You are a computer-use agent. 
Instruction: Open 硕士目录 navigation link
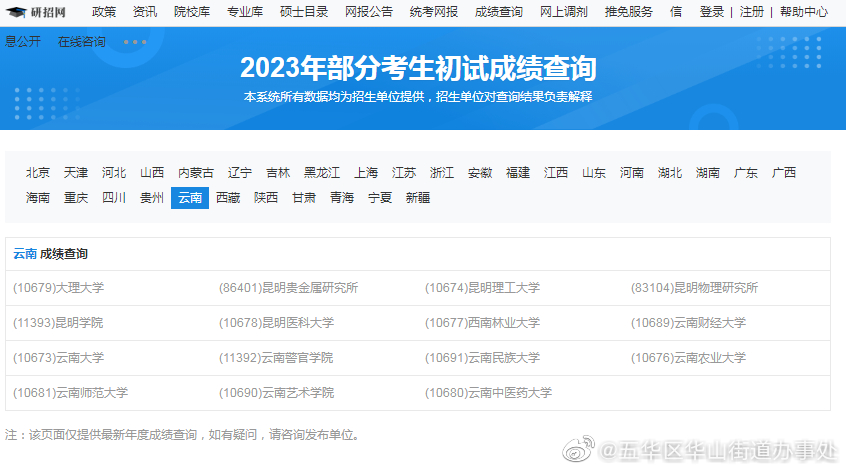point(304,12)
